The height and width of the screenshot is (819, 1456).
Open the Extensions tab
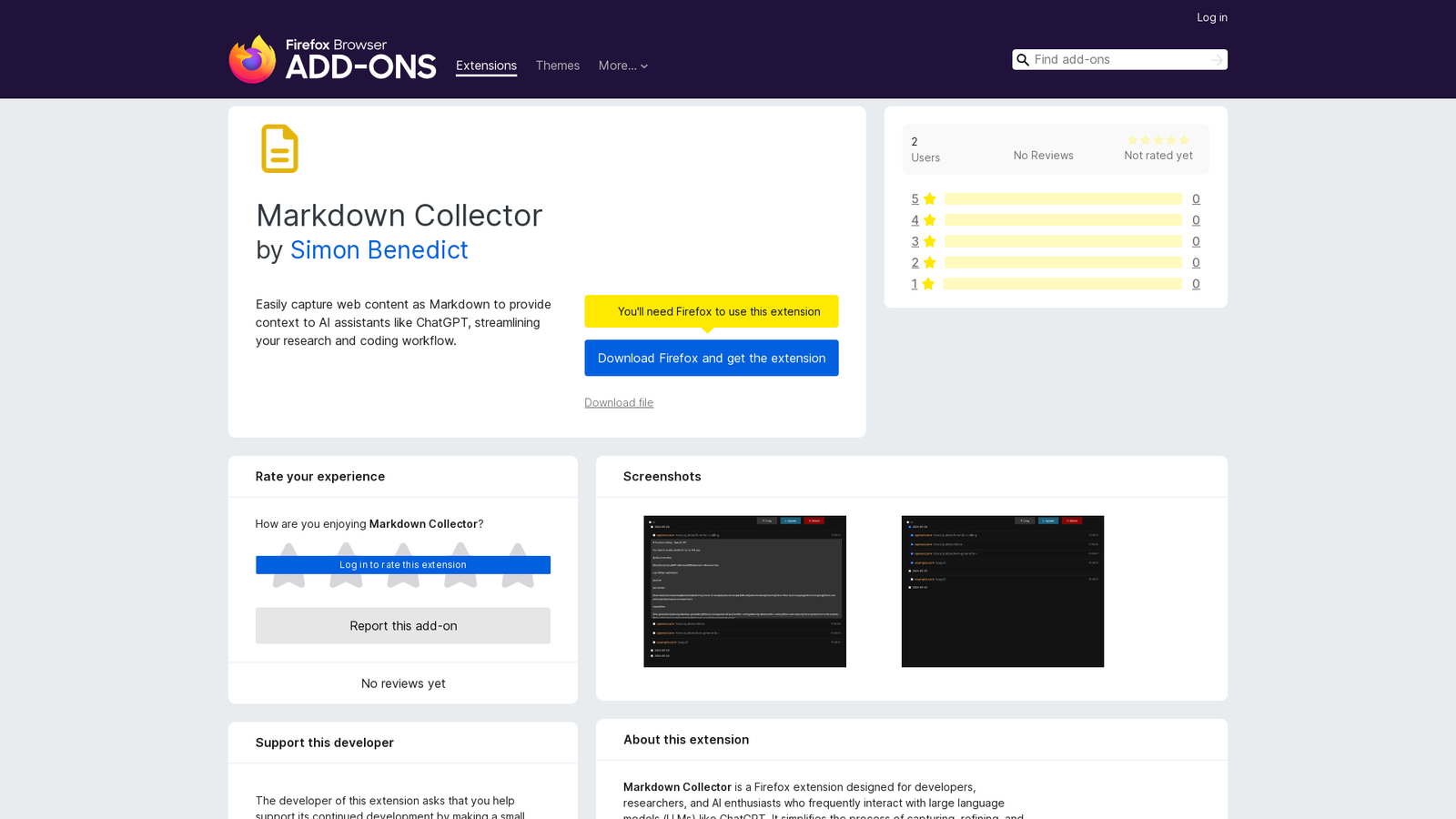(x=486, y=66)
